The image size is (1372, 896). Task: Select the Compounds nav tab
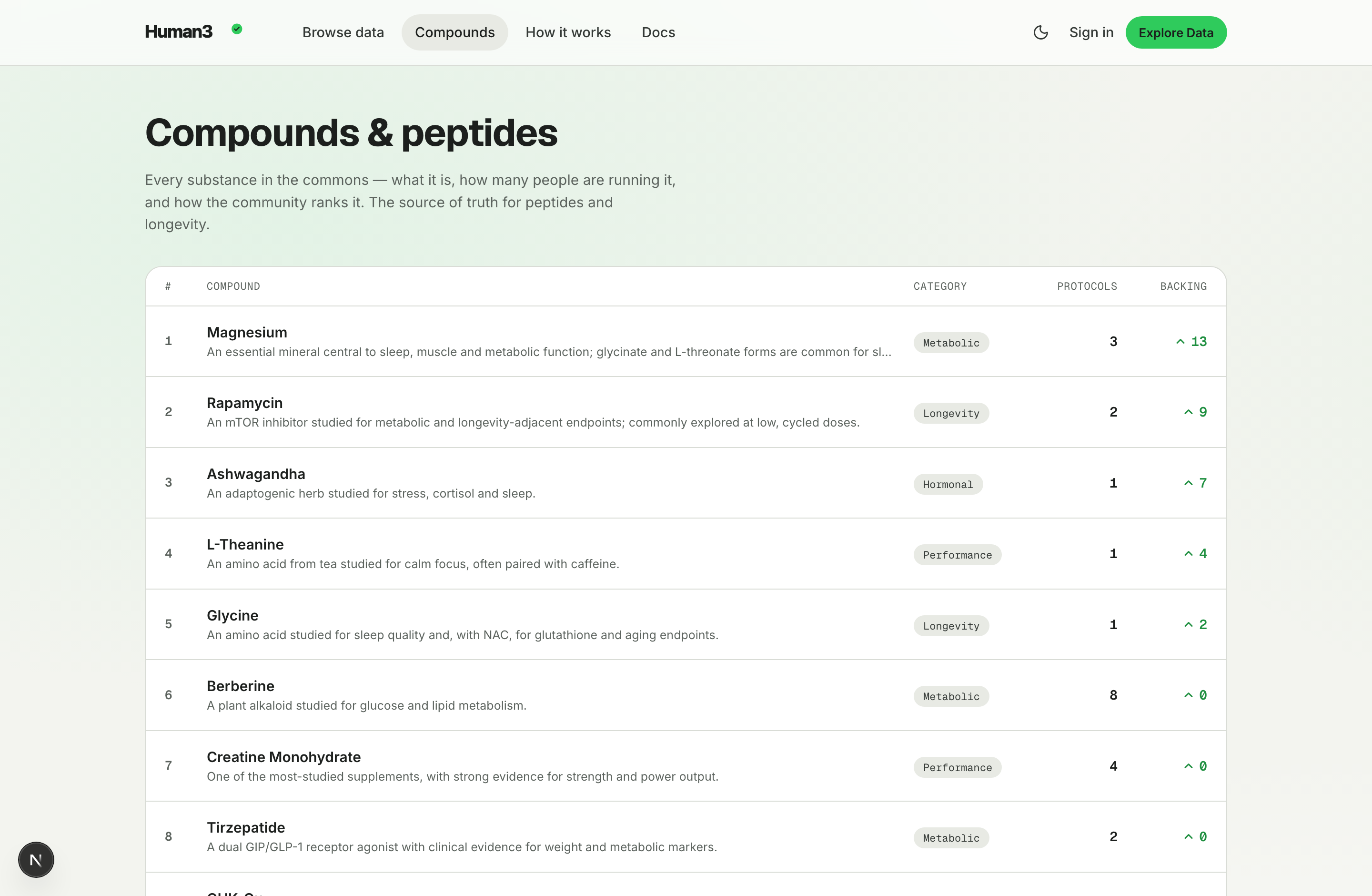coord(455,32)
